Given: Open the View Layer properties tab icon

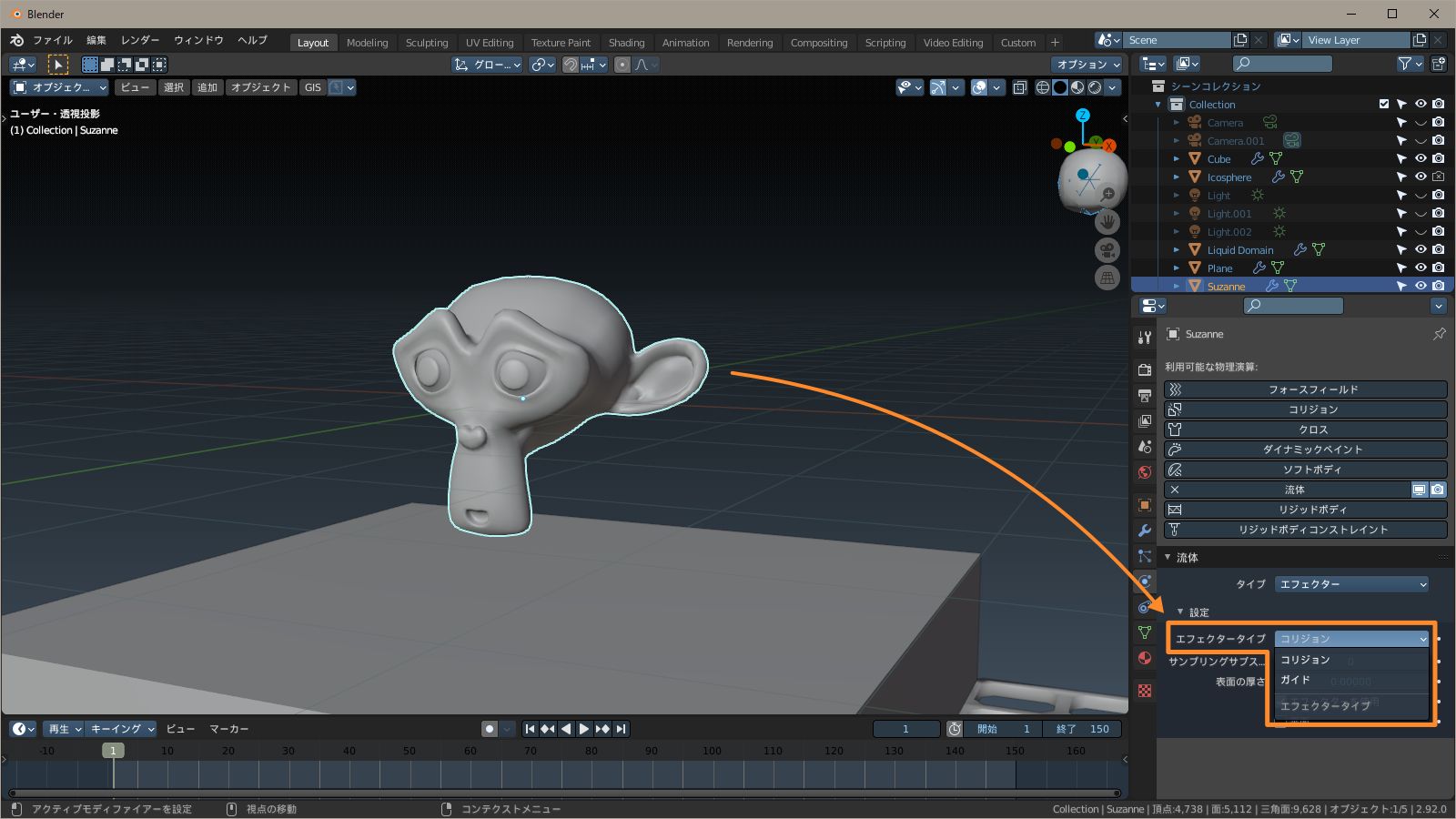Looking at the screenshot, I should pyautogui.click(x=1145, y=421).
